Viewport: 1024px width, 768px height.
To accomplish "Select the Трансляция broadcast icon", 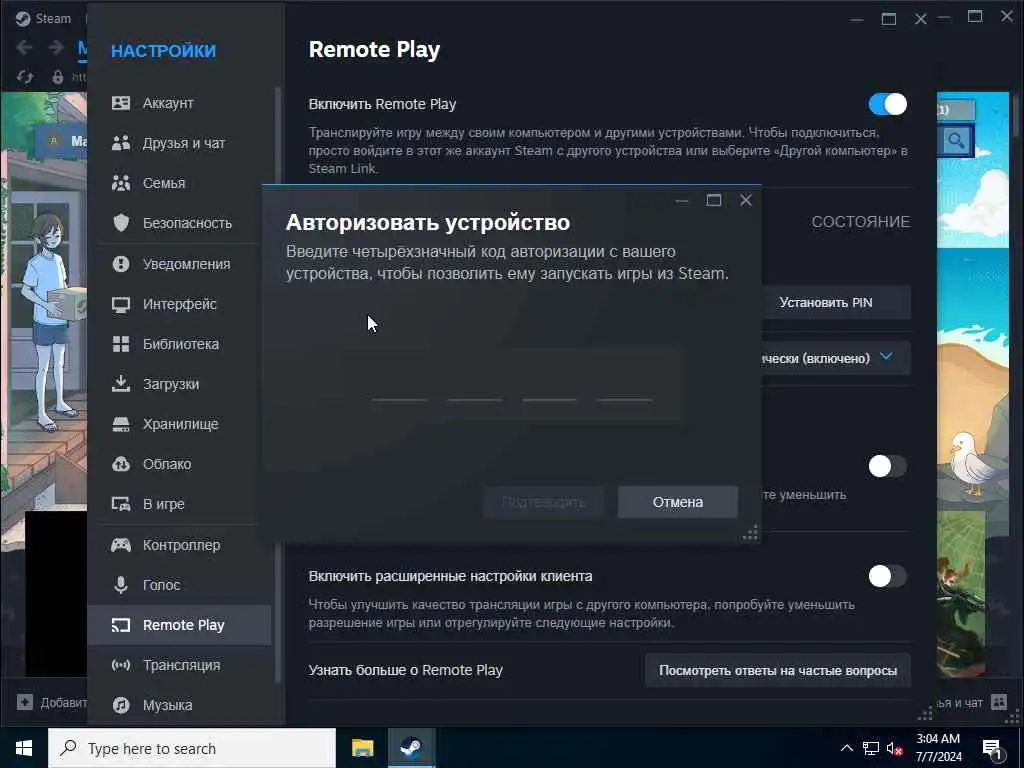I will 121,665.
